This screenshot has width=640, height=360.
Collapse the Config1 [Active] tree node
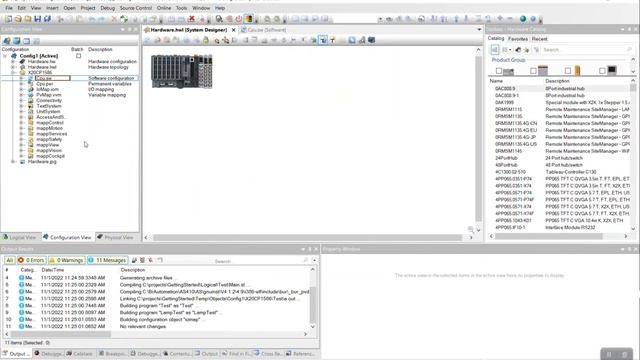point(5,56)
